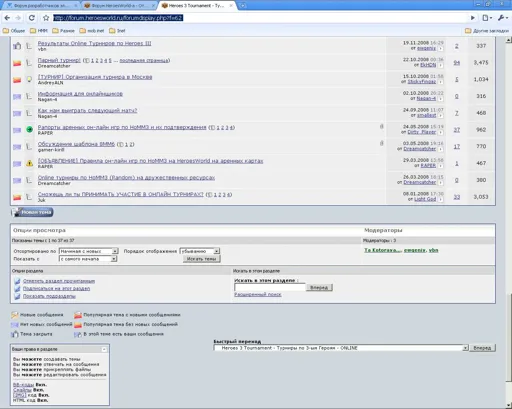Viewport: 512px width, 409px height.
Task: Open the show-from time range dropdown
Action: (x=88, y=259)
